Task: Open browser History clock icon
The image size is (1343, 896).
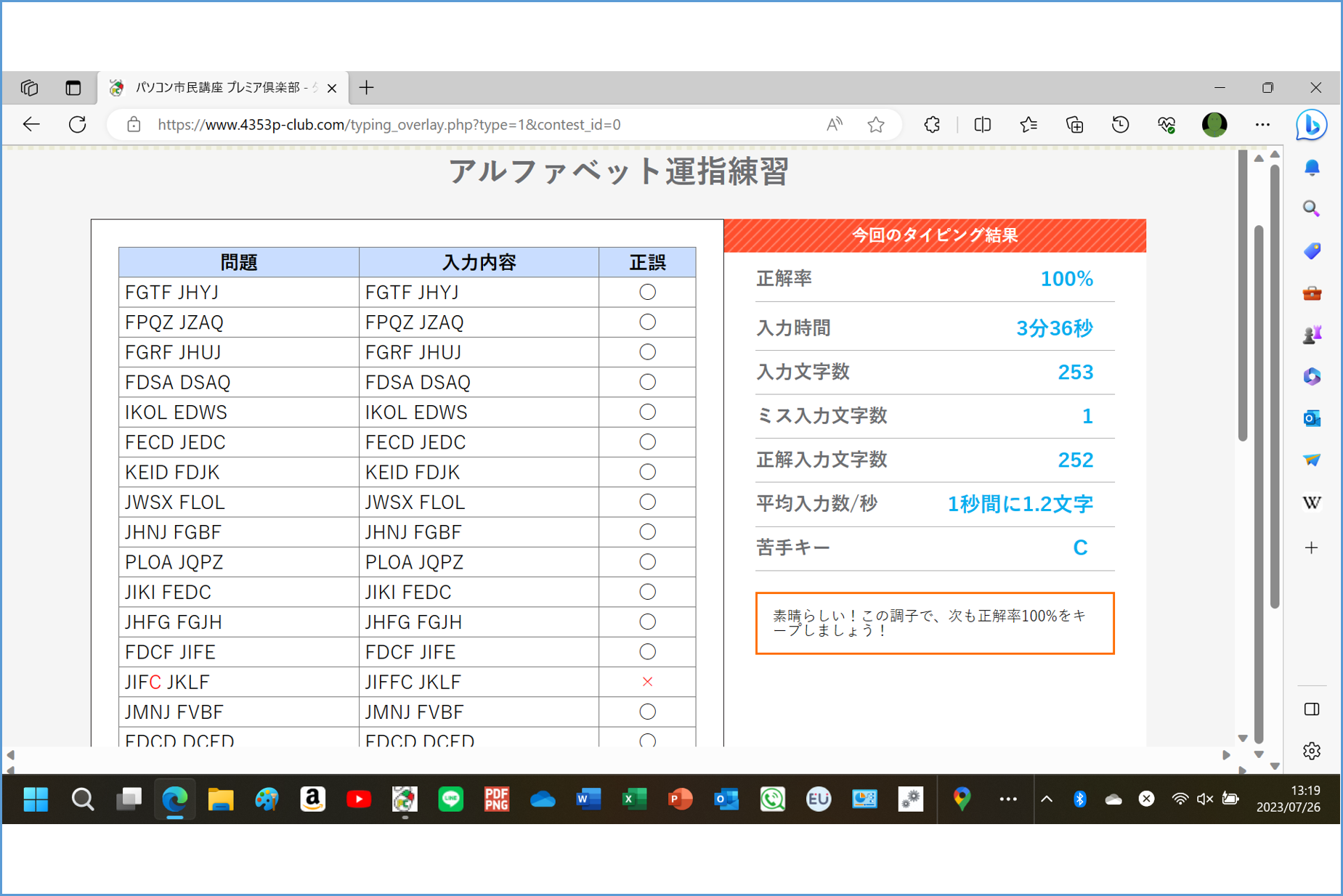Action: pyautogui.click(x=1120, y=125)
